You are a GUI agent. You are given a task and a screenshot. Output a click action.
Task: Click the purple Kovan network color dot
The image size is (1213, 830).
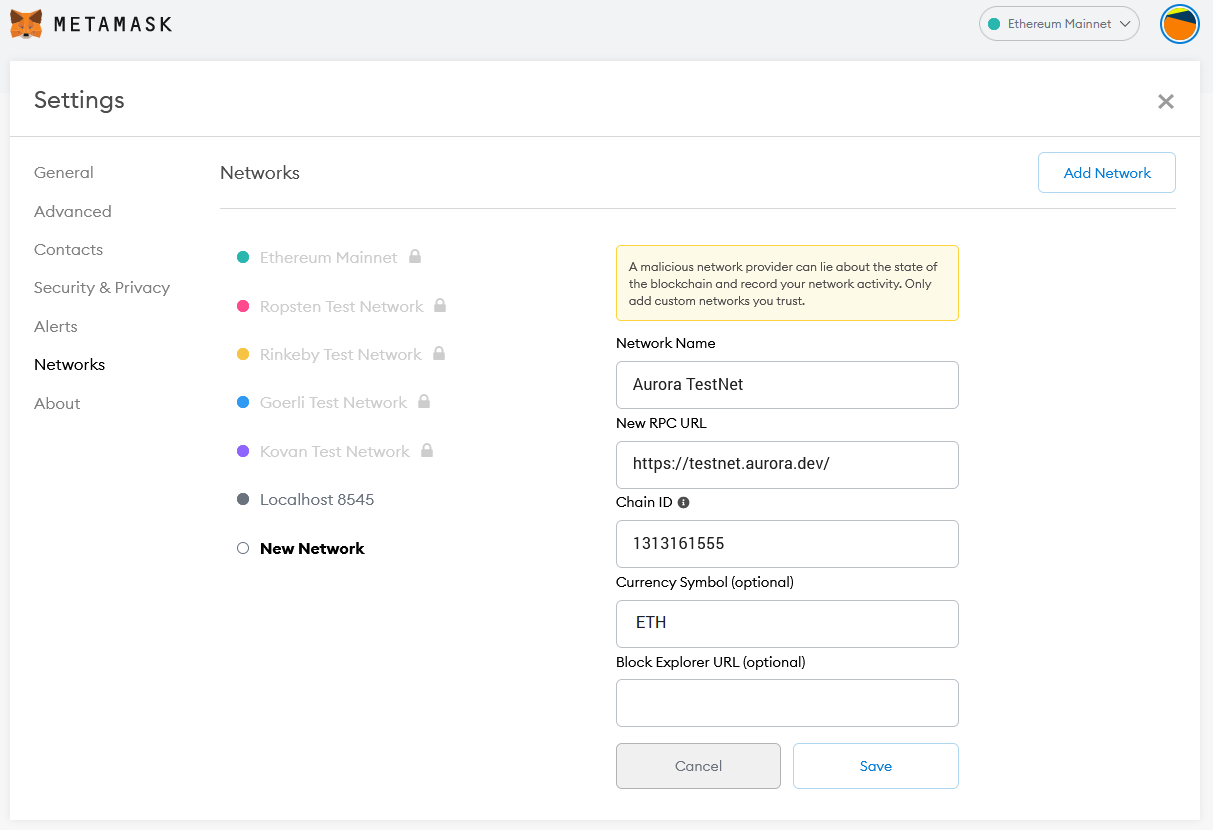(243, 451)
